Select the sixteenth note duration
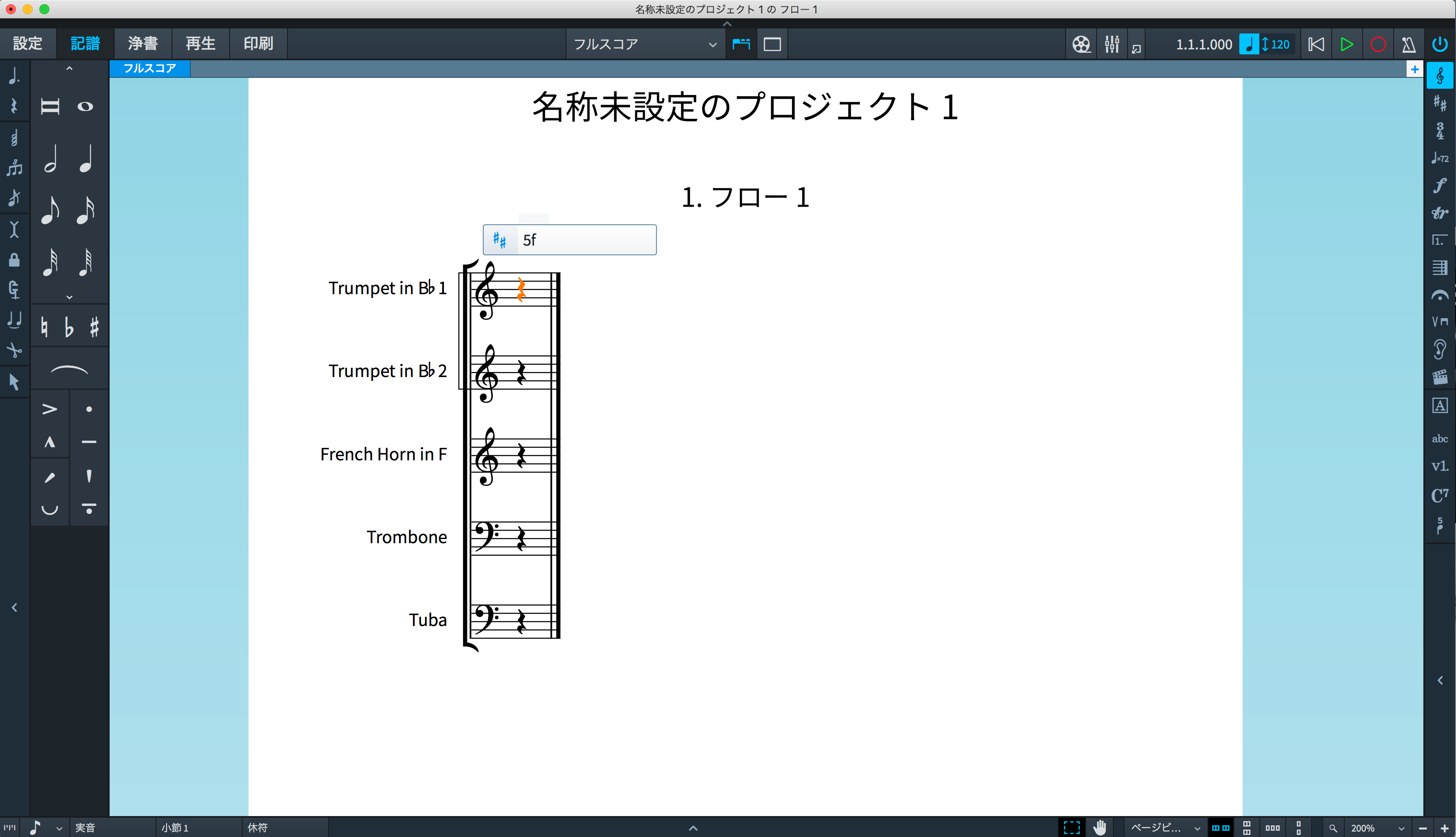Screen dimensions: 1456x837 (85, 211)
